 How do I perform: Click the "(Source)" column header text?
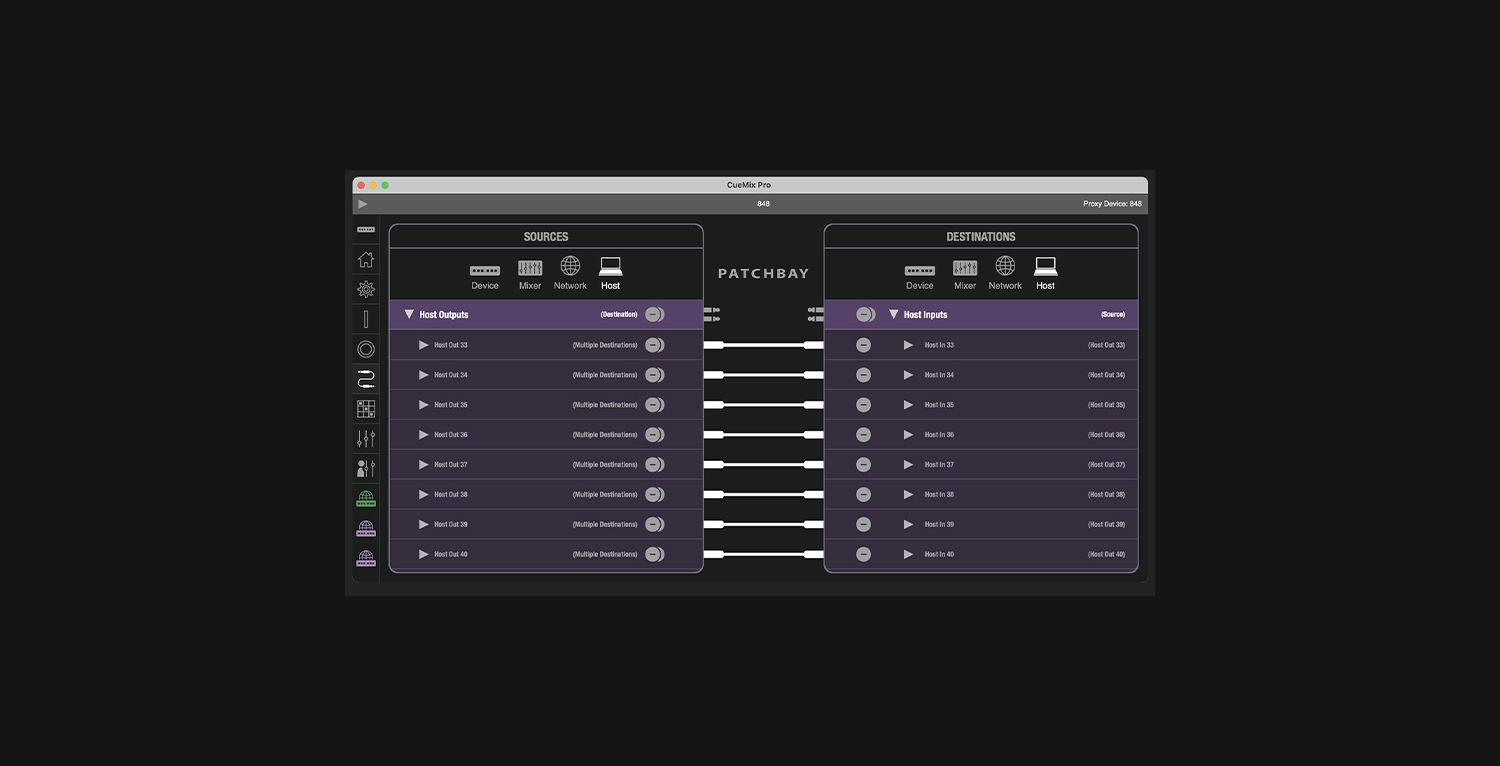click(1113, 314)
